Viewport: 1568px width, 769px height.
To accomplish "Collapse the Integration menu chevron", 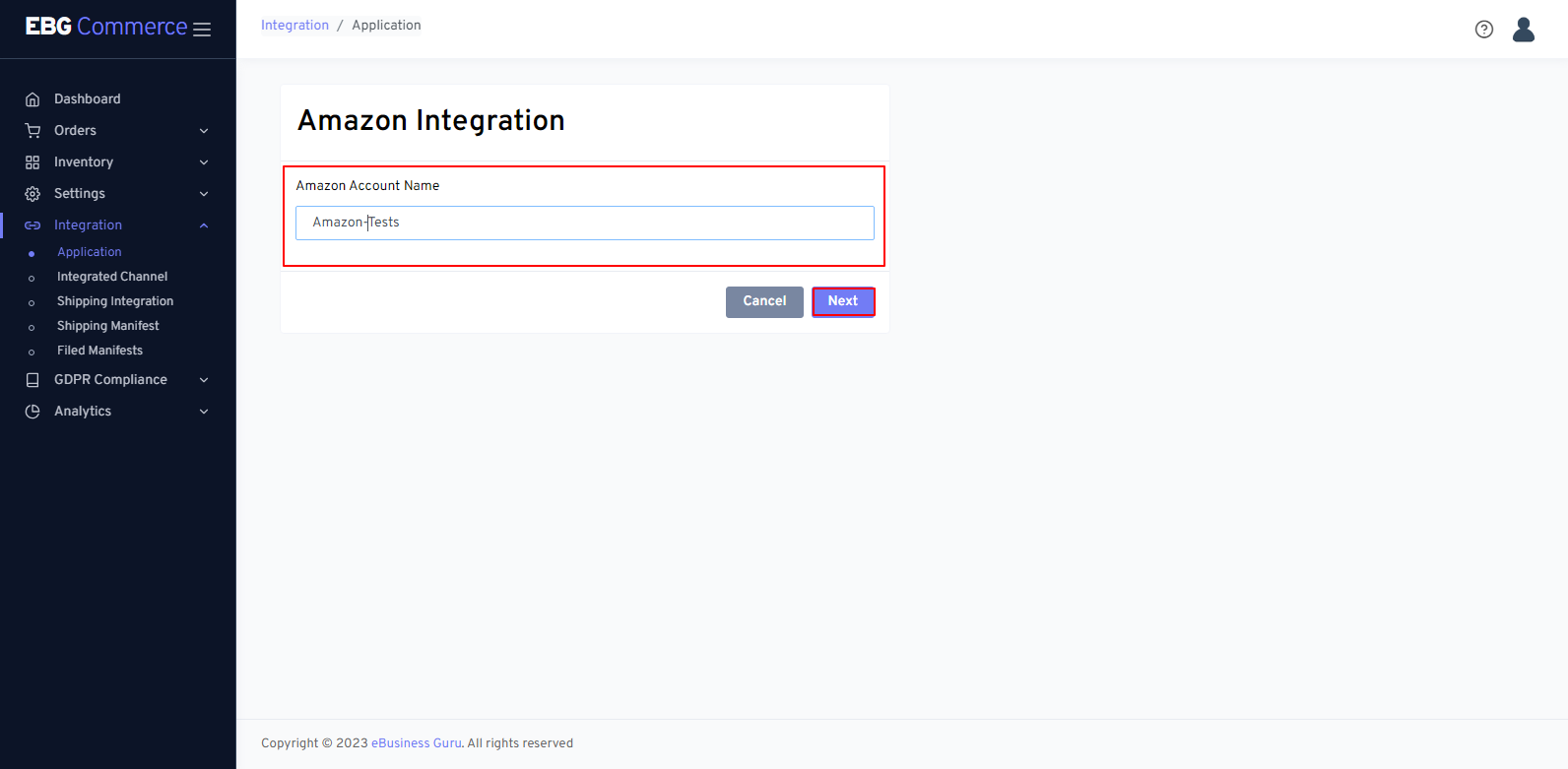I will click(x=204, y=225).
